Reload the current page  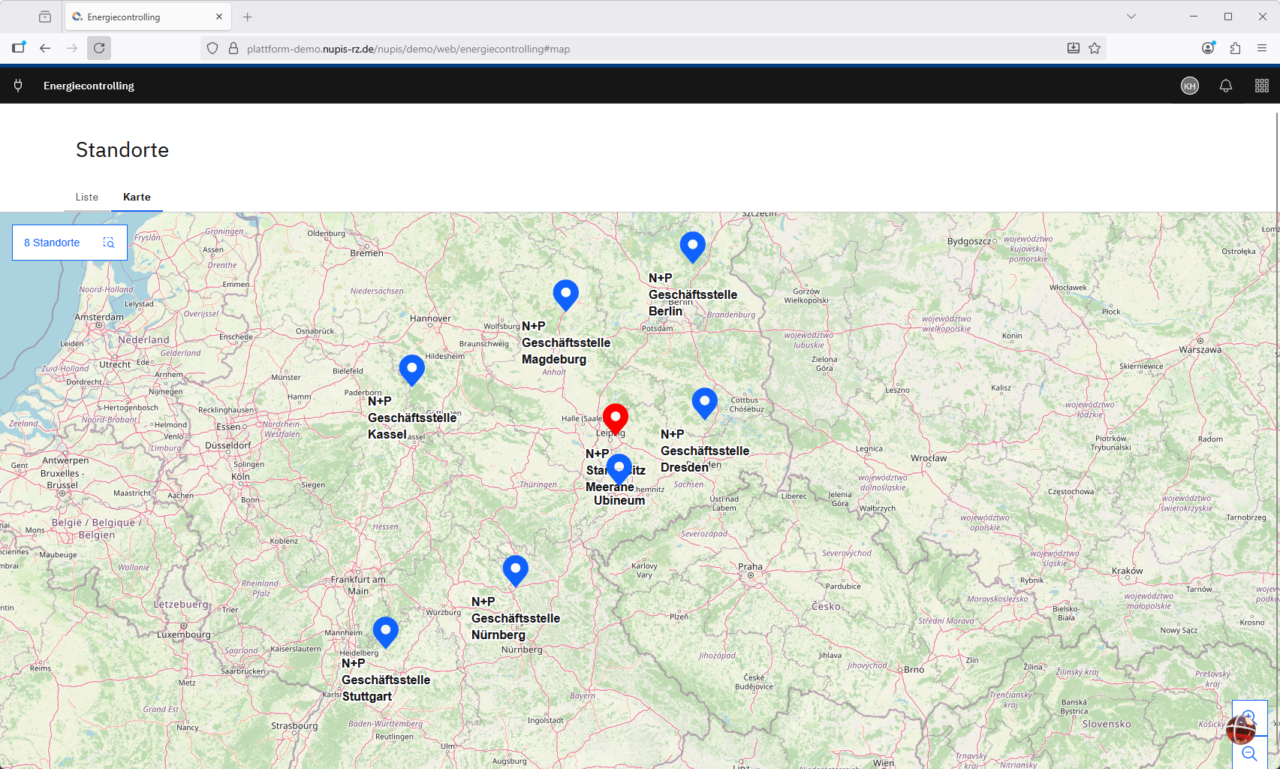pyautogui.click(x=99, y=48)
